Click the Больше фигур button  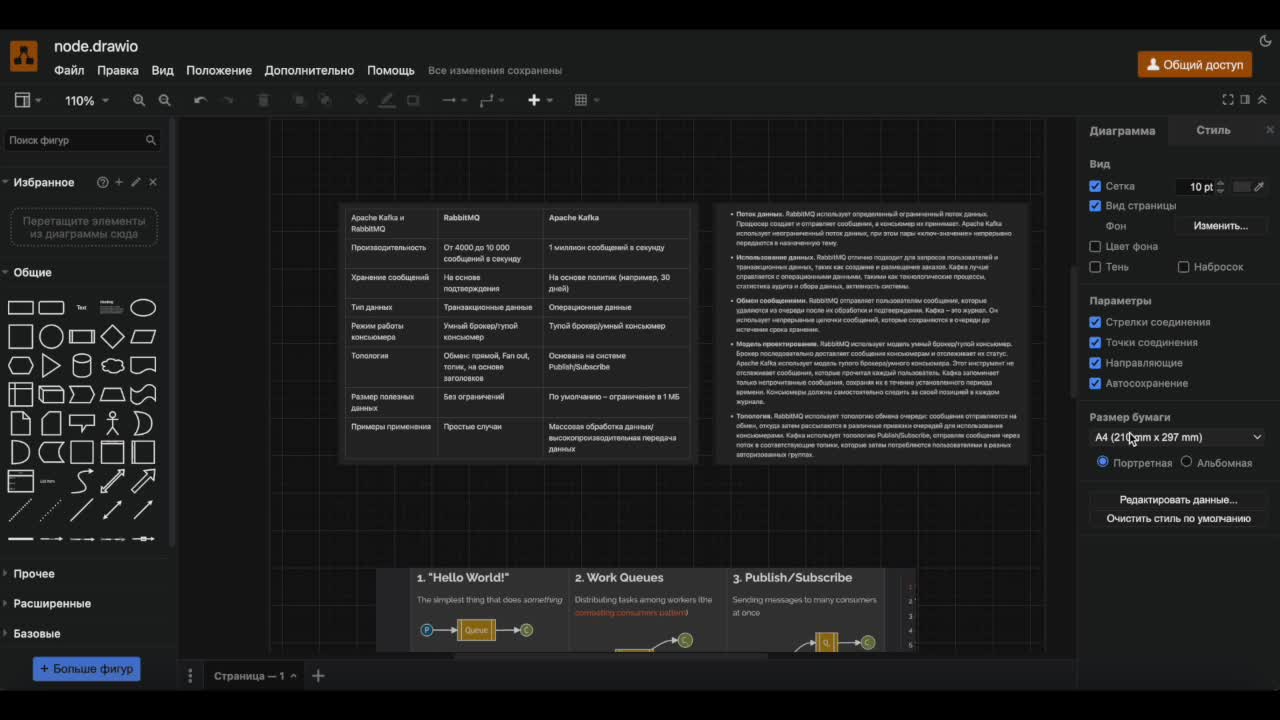87,668
